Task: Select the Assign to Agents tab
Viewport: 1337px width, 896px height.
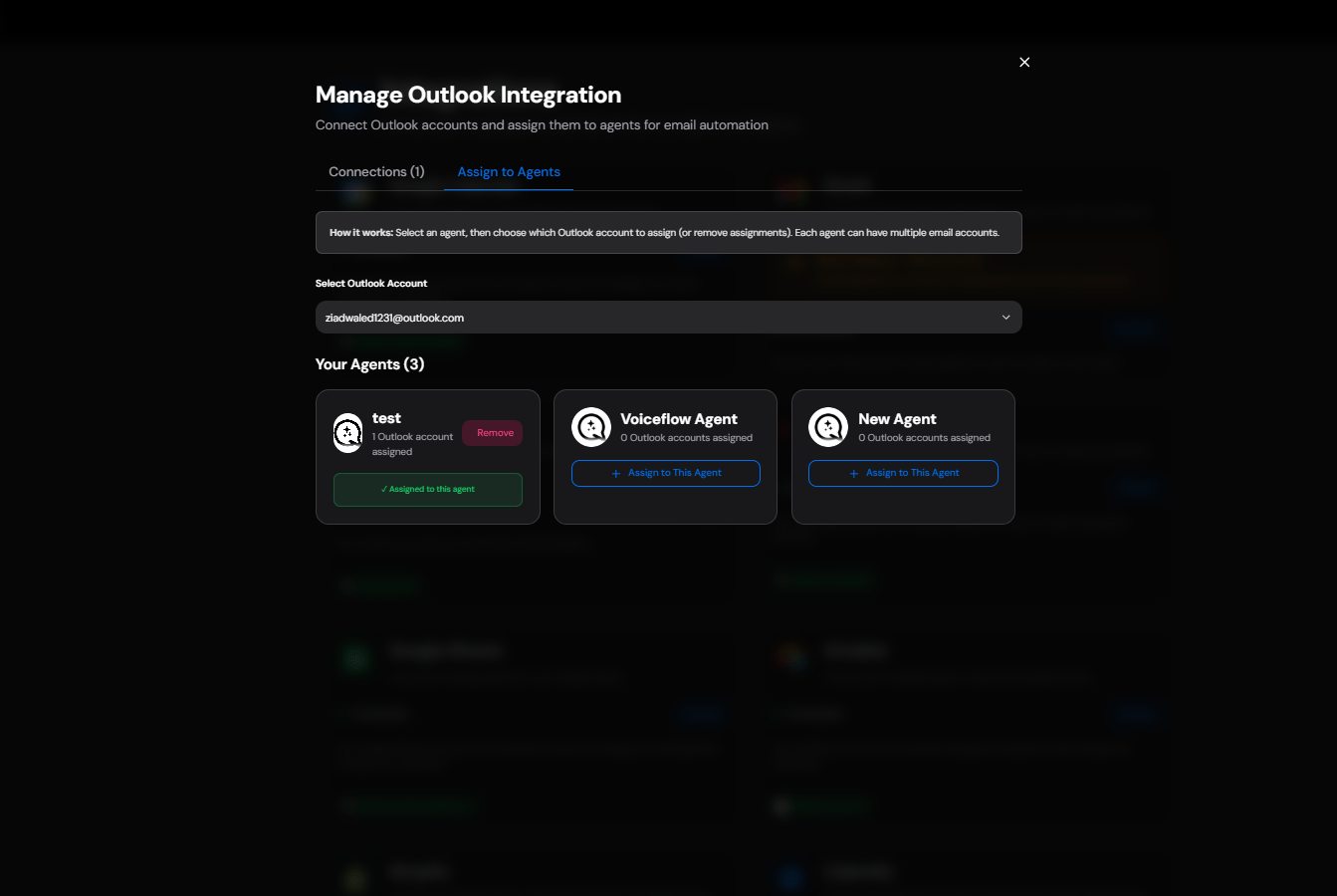Action: (509, 171)
